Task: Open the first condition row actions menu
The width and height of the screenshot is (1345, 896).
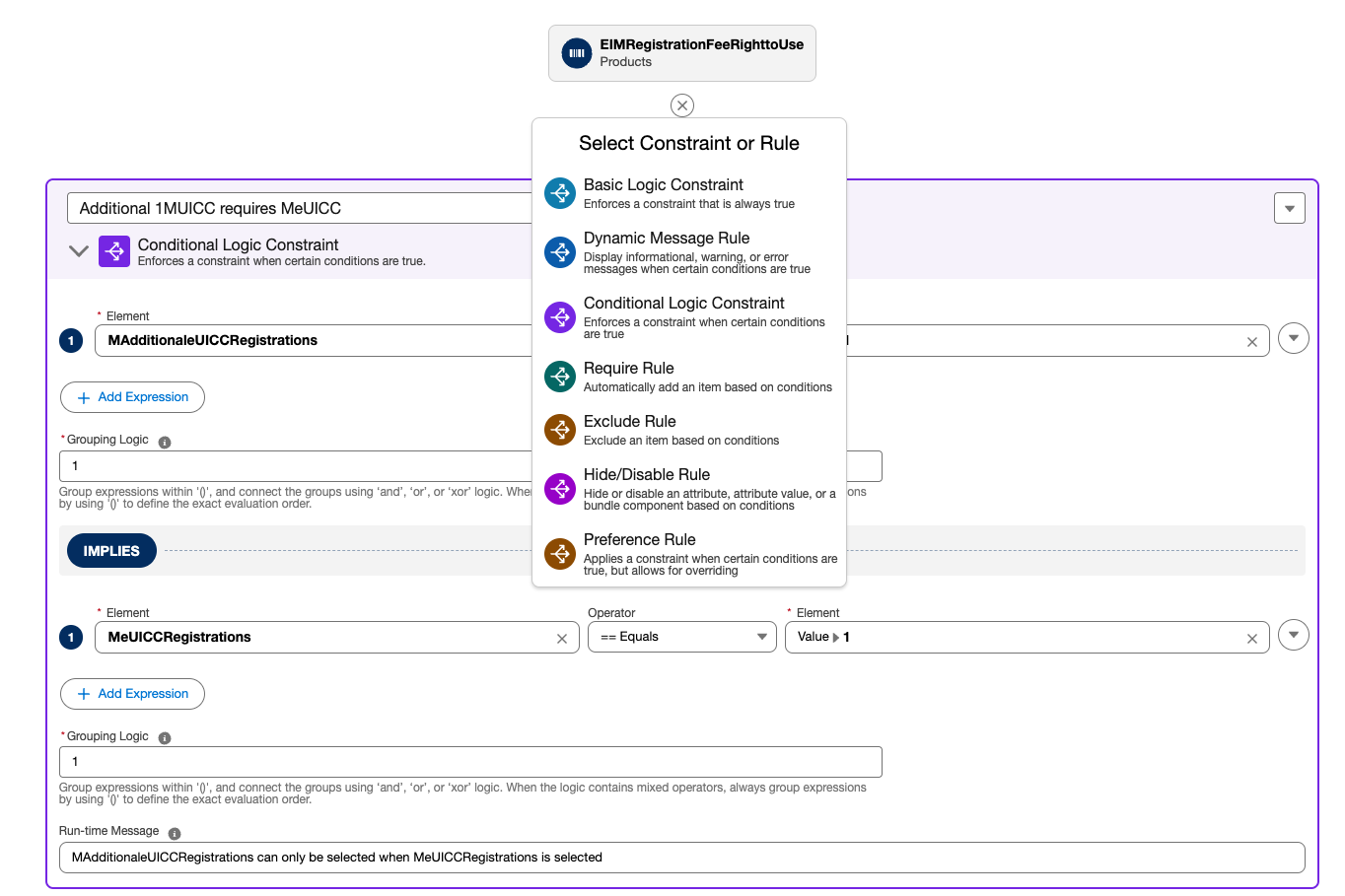Action: [x=1294, y=338]
